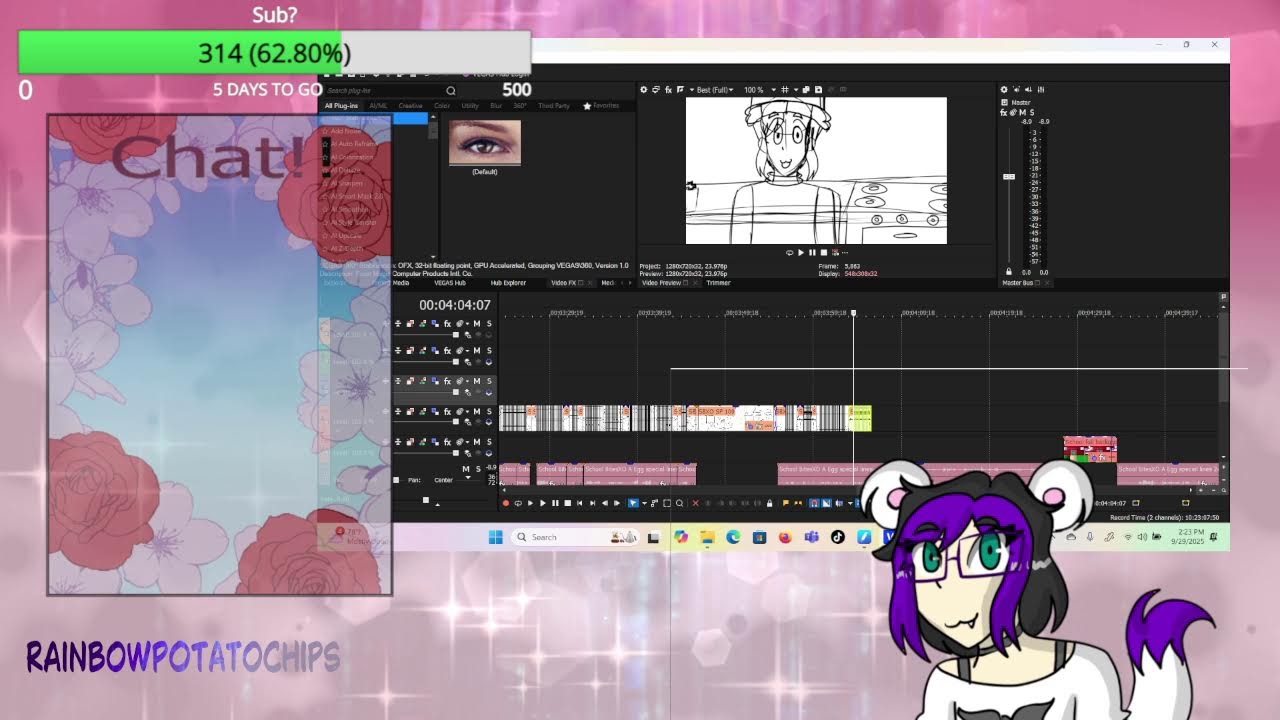1280x720 pixels.
Task: Open the Color plug-in category
Action: click(x=440, y=106)
